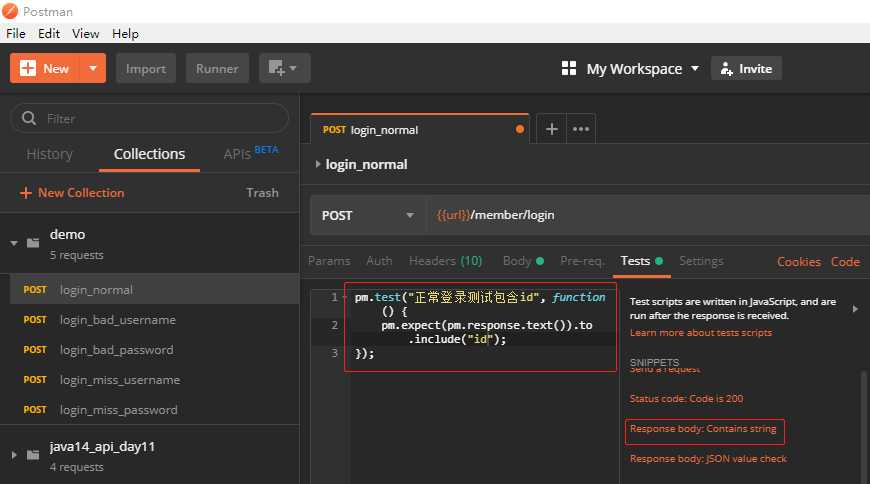Focus the sidebar Filter search field
The width and height of the screenshot is (870, 484).
pyautogui.click(x=149, y=118)
